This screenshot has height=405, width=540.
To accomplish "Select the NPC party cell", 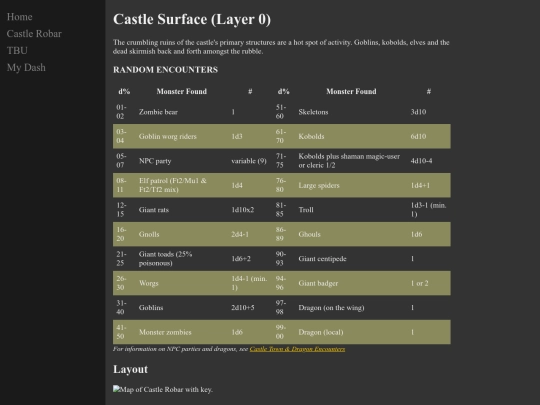I will point(182,161).
